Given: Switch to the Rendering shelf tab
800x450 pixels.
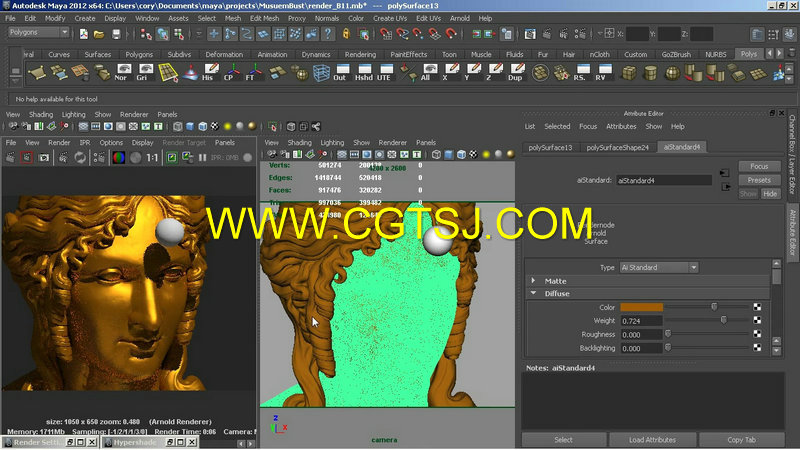Looking at the screenshot, I should click(360, 55).
